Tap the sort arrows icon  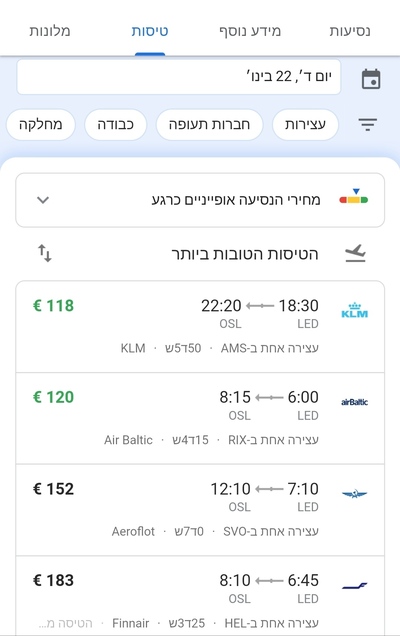point(45,253)
